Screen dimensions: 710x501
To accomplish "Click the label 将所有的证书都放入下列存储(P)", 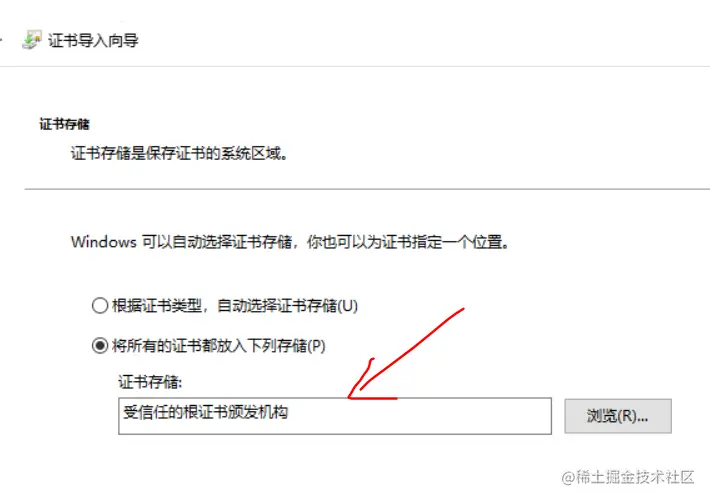I will point(219,346).
